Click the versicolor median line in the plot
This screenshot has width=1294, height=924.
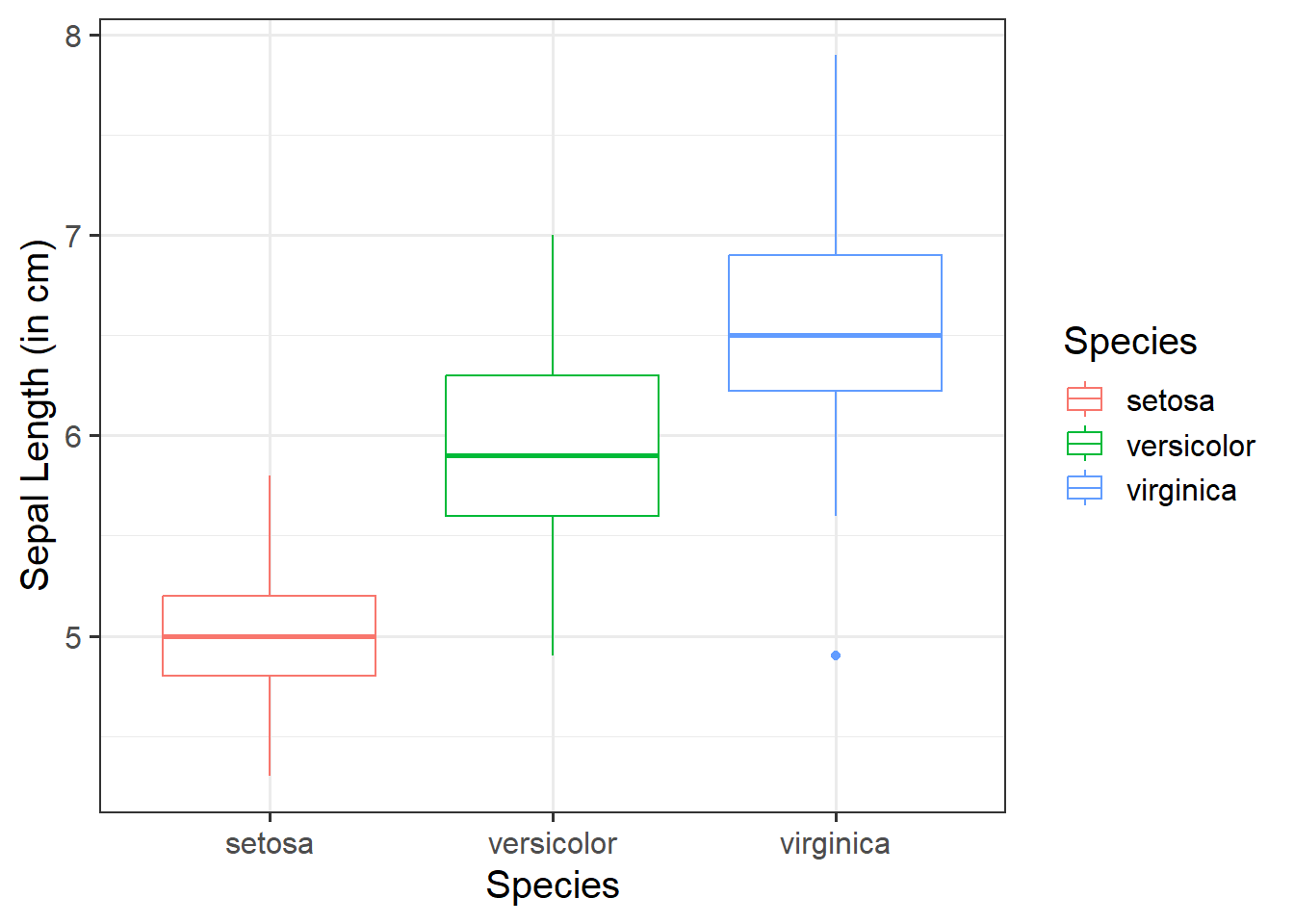click(552, 455)
